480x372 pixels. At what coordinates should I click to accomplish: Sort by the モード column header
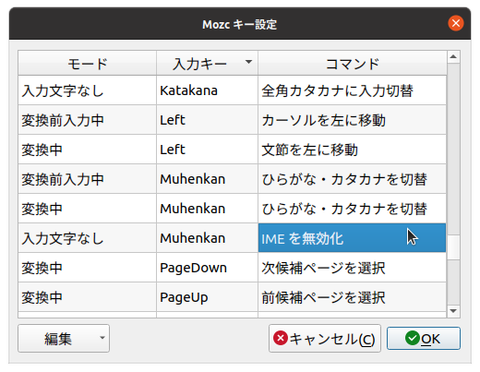(x=87, y=63)
